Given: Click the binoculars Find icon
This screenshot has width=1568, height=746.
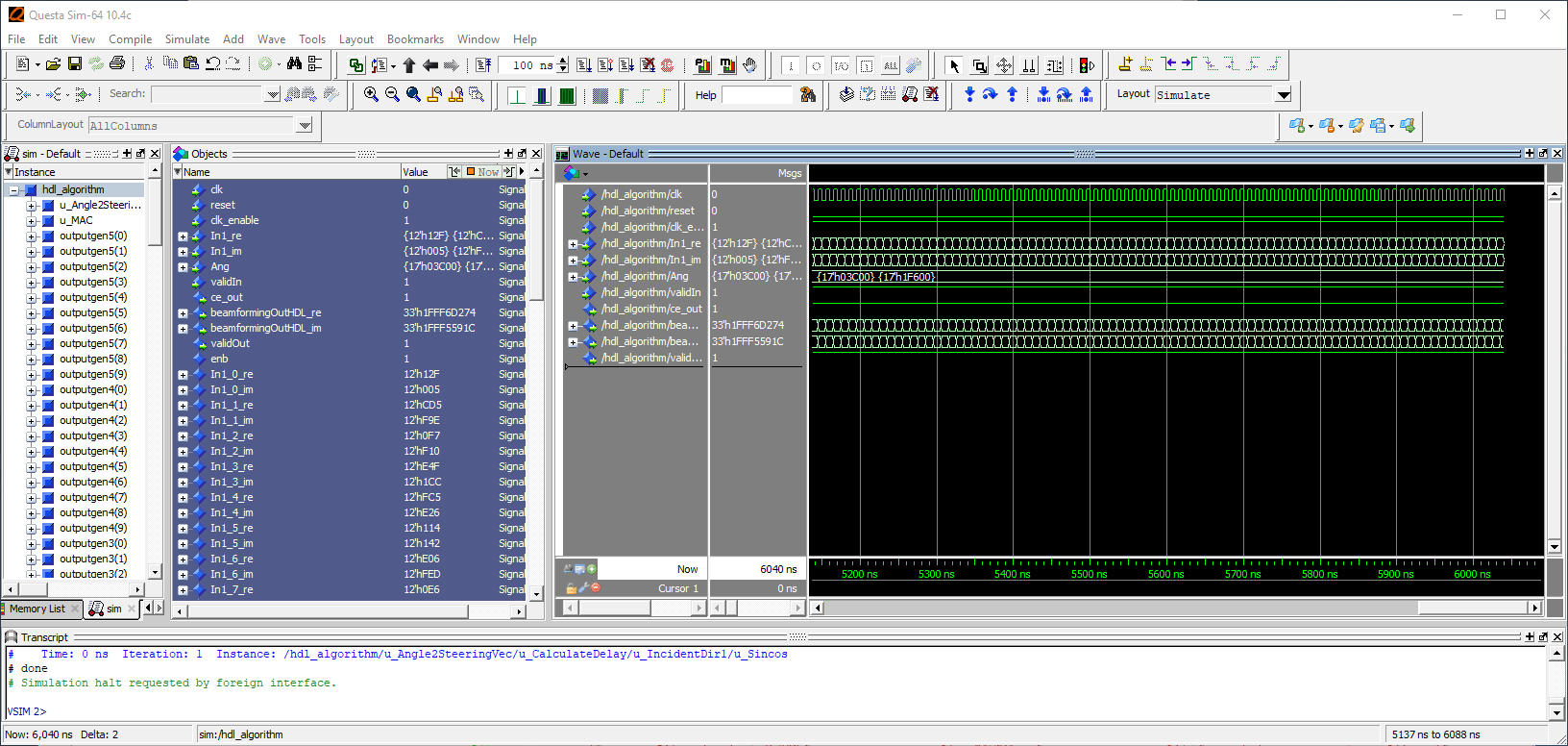Looking at the screenshot, I should (294, 64).
